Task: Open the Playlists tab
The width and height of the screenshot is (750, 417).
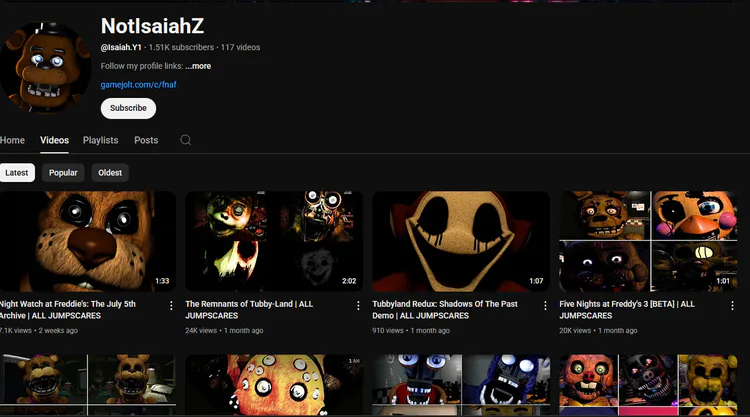Action: (100, 140)
